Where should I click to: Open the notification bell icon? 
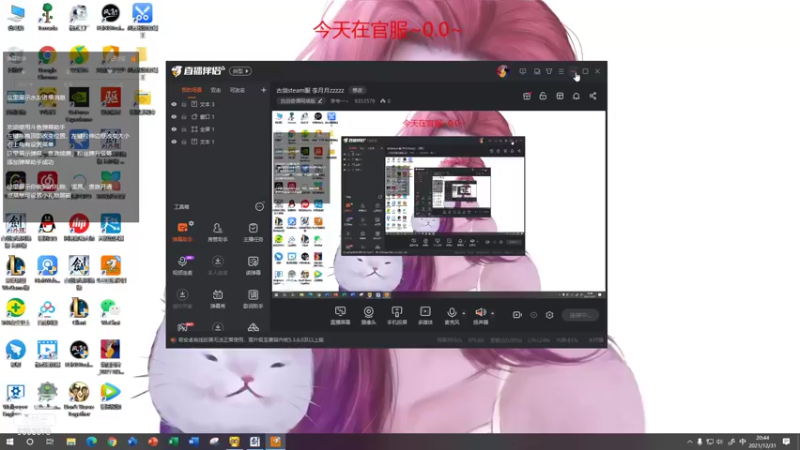click(x=576, y=96)
